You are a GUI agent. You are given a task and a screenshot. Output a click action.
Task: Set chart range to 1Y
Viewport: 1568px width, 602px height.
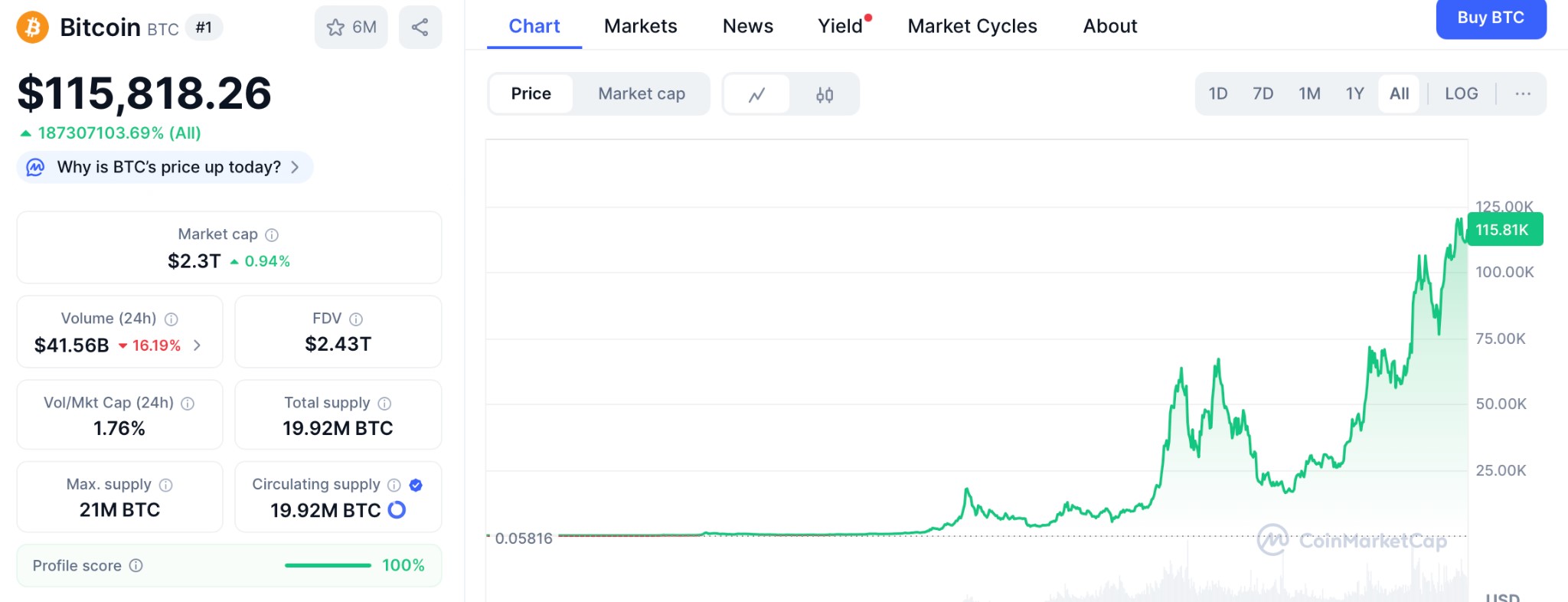(1354, 94)
